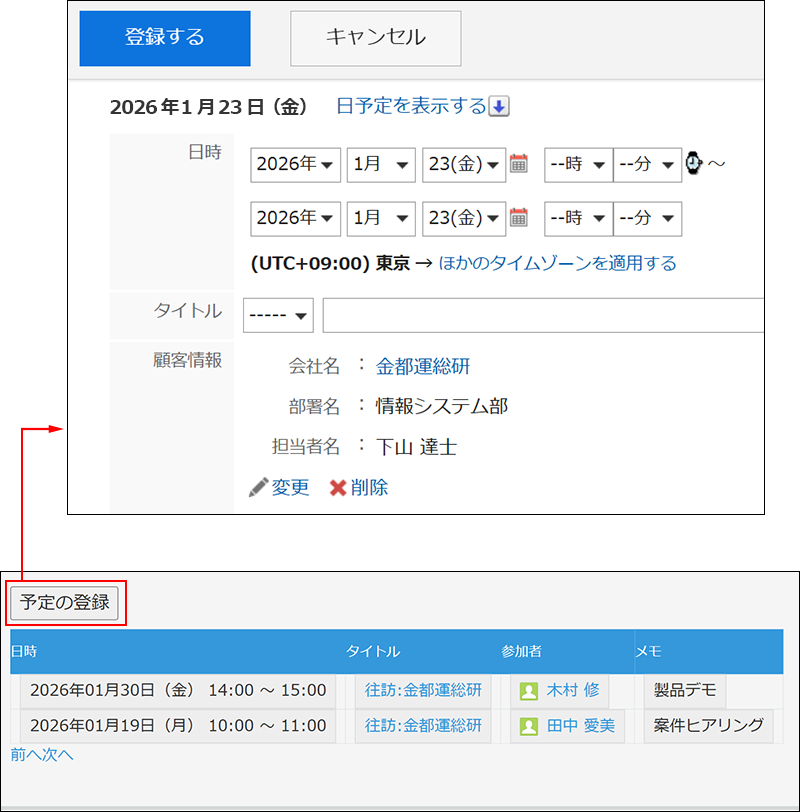Open the calendar picker for the end date
The width and height of the screenshot is (800, 812).
pyautogui.click(x=518, y=219)
